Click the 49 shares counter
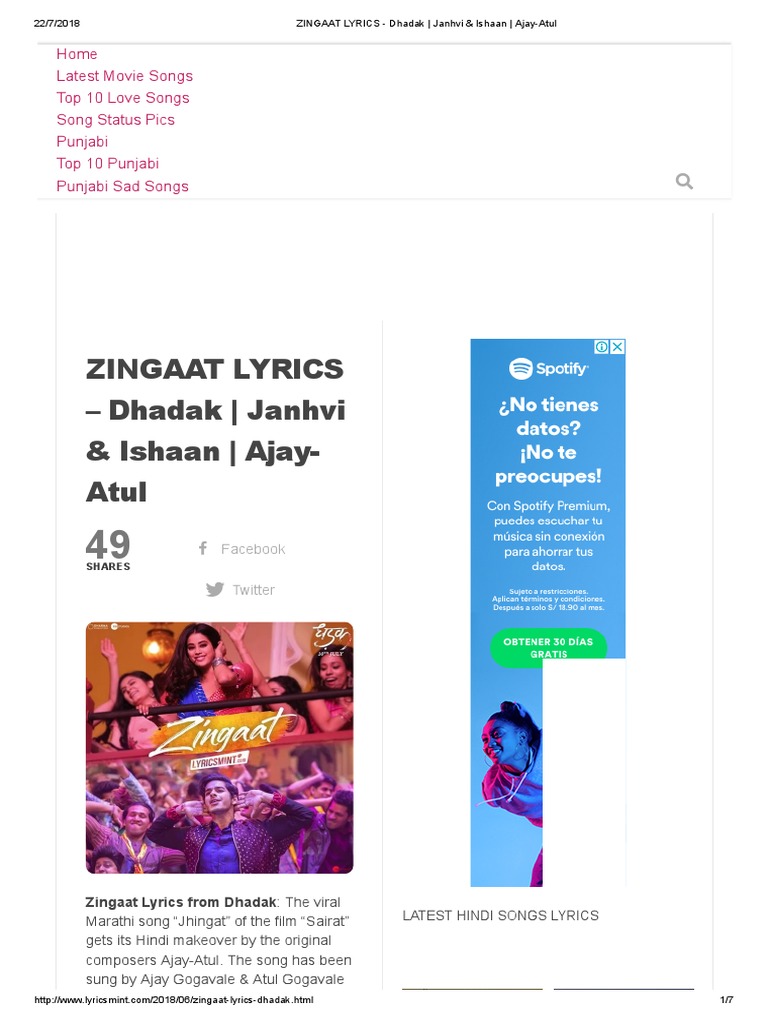 click(x=108, y=551)
